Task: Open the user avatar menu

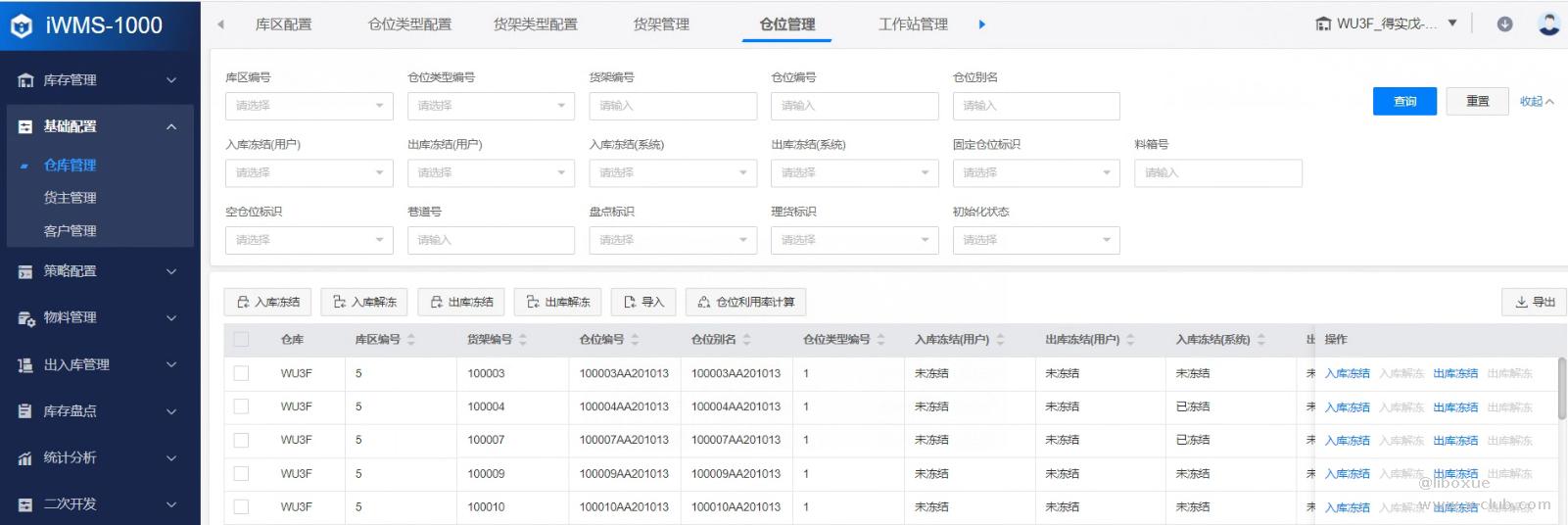Action: coord(1548,24)
